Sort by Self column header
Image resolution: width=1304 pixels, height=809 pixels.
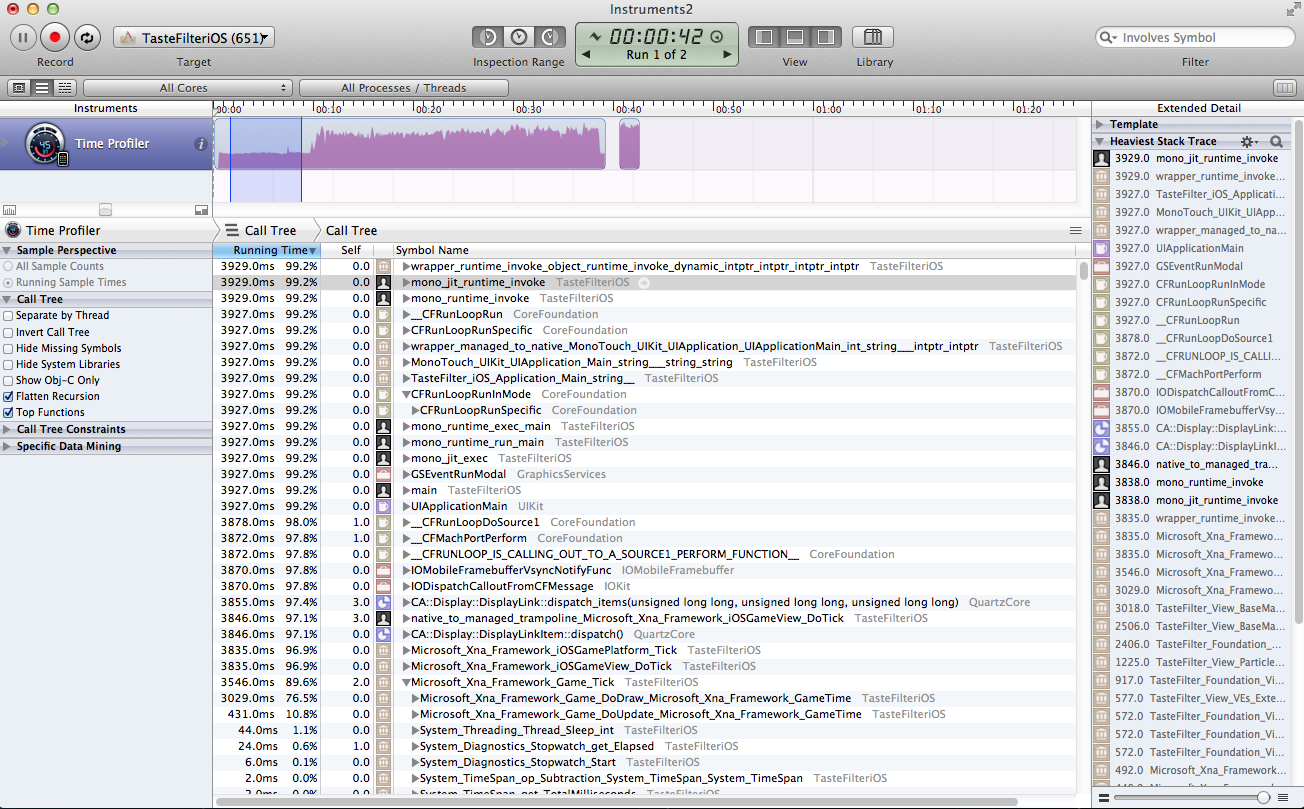point(350,251)
